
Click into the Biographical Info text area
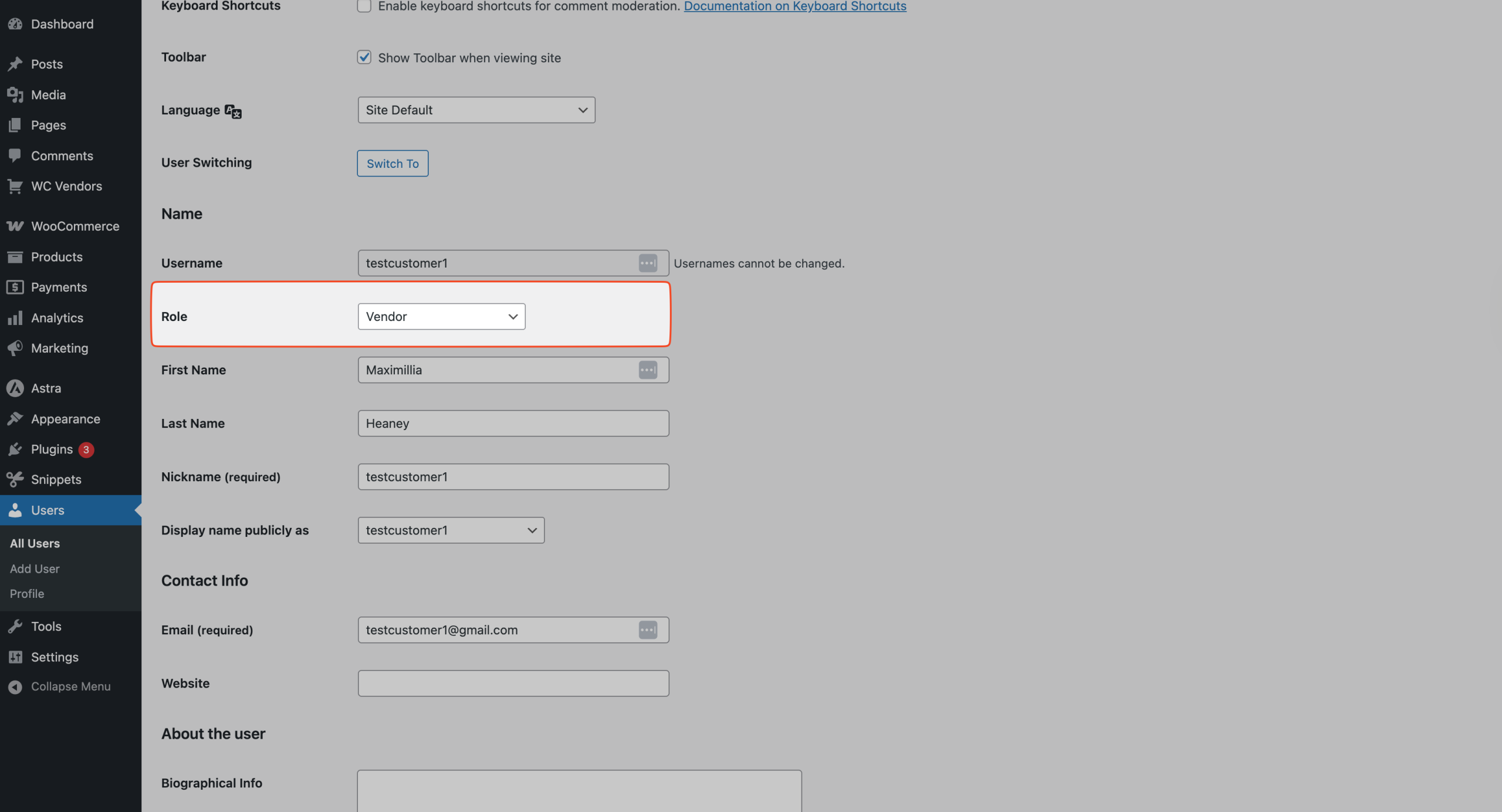point(579,791)
